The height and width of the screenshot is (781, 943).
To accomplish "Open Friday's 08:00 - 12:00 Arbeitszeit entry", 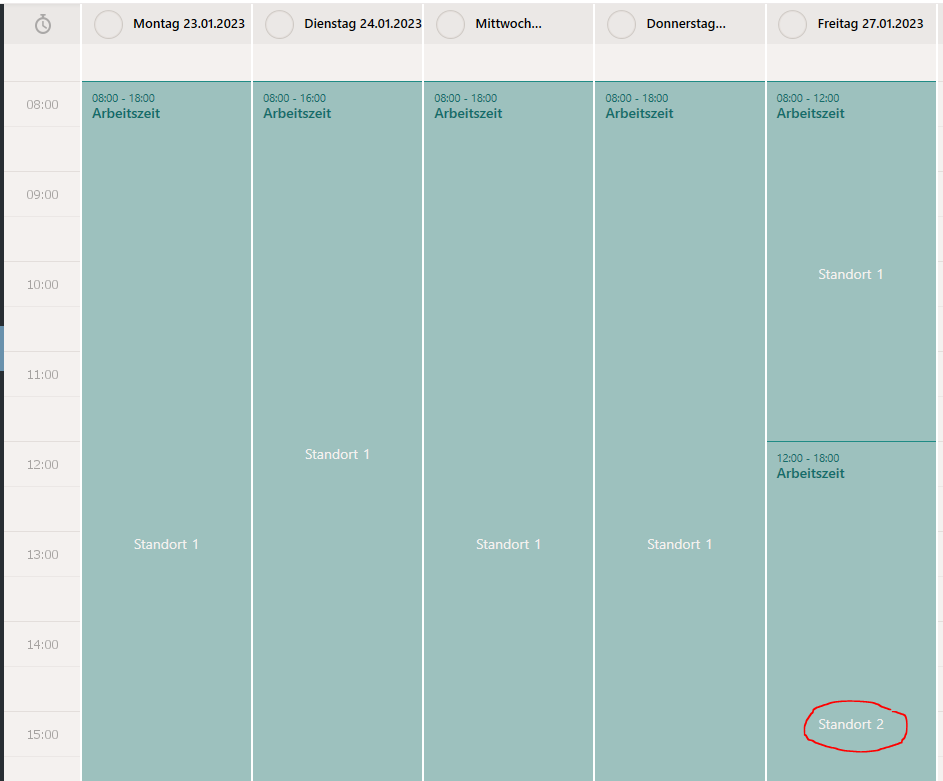I will pyautogui.click(x=851, y=261).
